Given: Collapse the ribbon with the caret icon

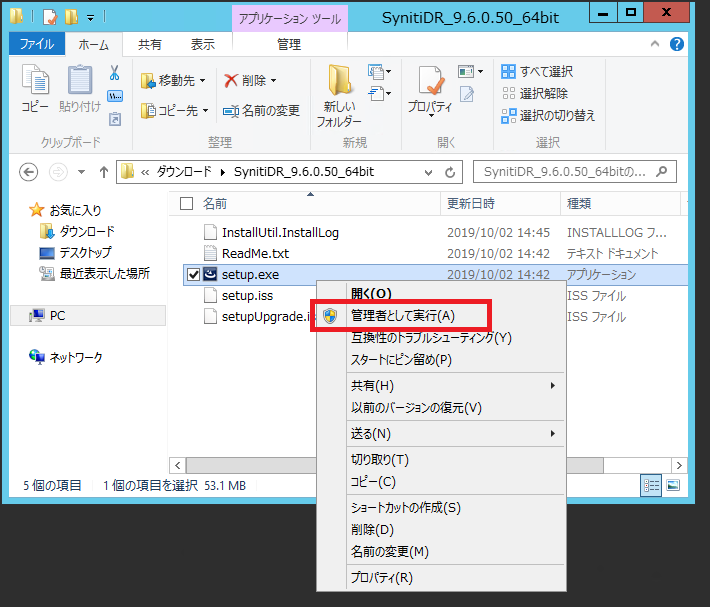Looking at the screenshot, I should click(655, 44).
